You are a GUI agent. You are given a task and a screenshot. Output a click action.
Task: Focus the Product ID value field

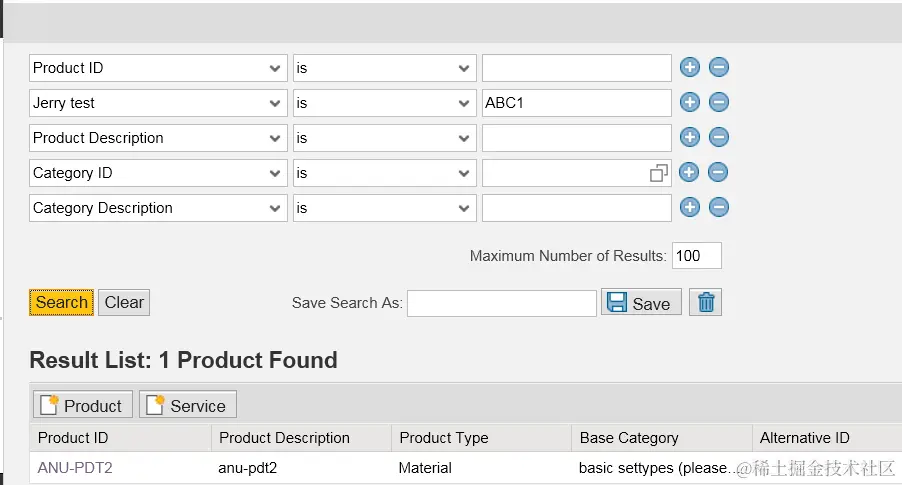click(577, 68)
